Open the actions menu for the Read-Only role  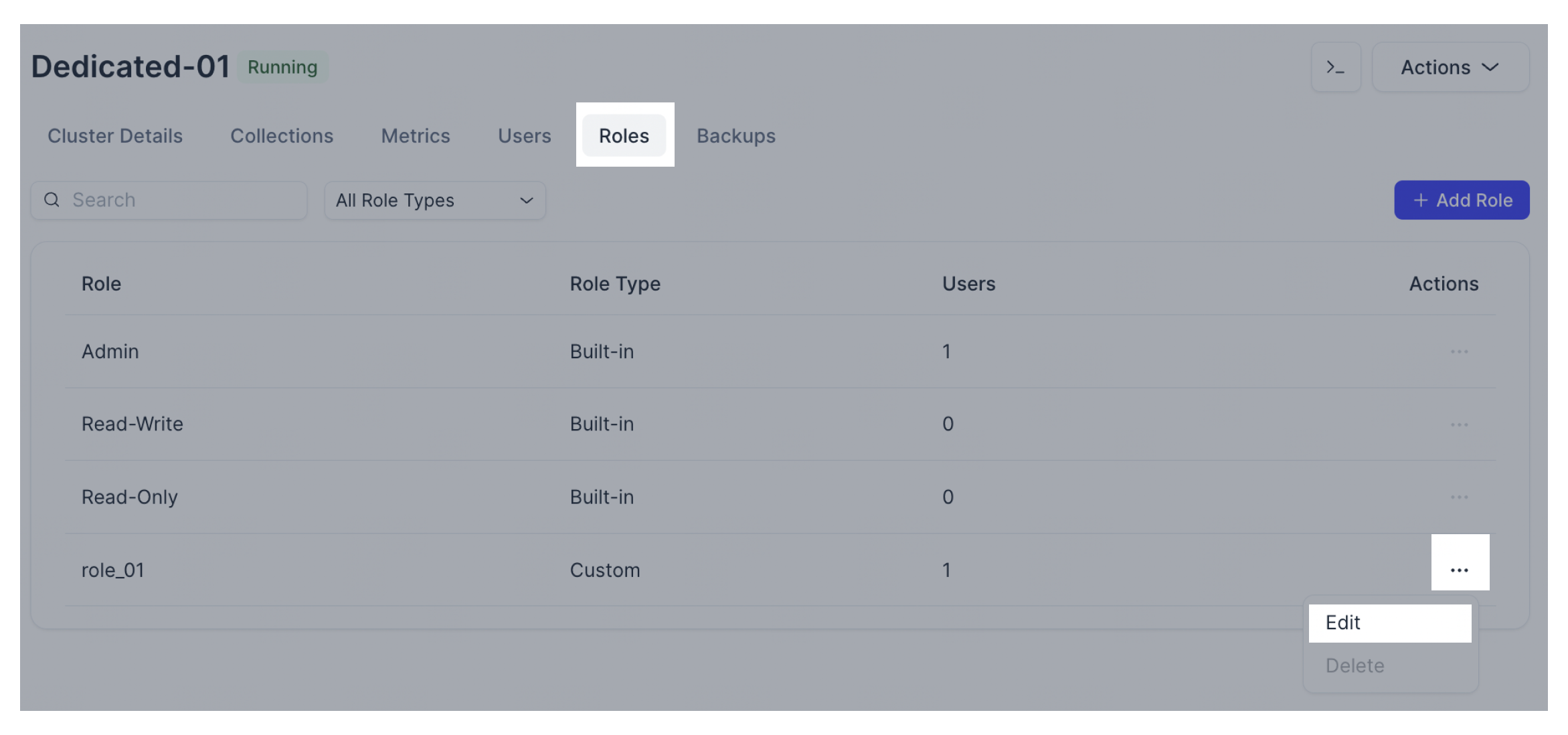1460,497
